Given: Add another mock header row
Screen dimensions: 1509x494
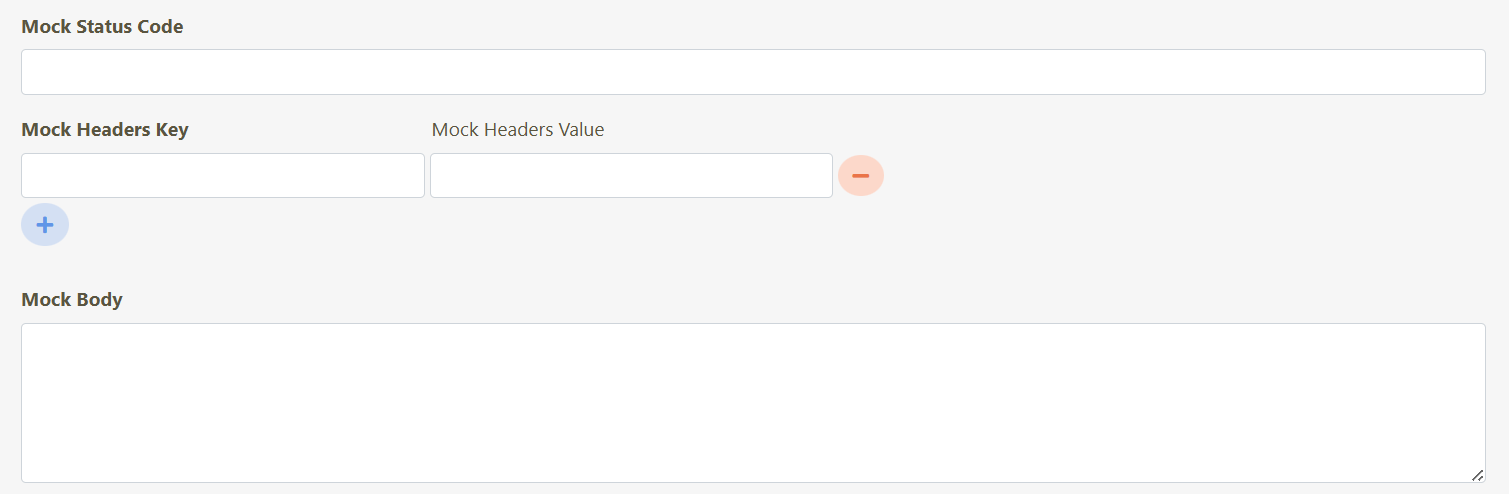Looking at the screenshot, I should pyautogui.click(x=45, y=225).
